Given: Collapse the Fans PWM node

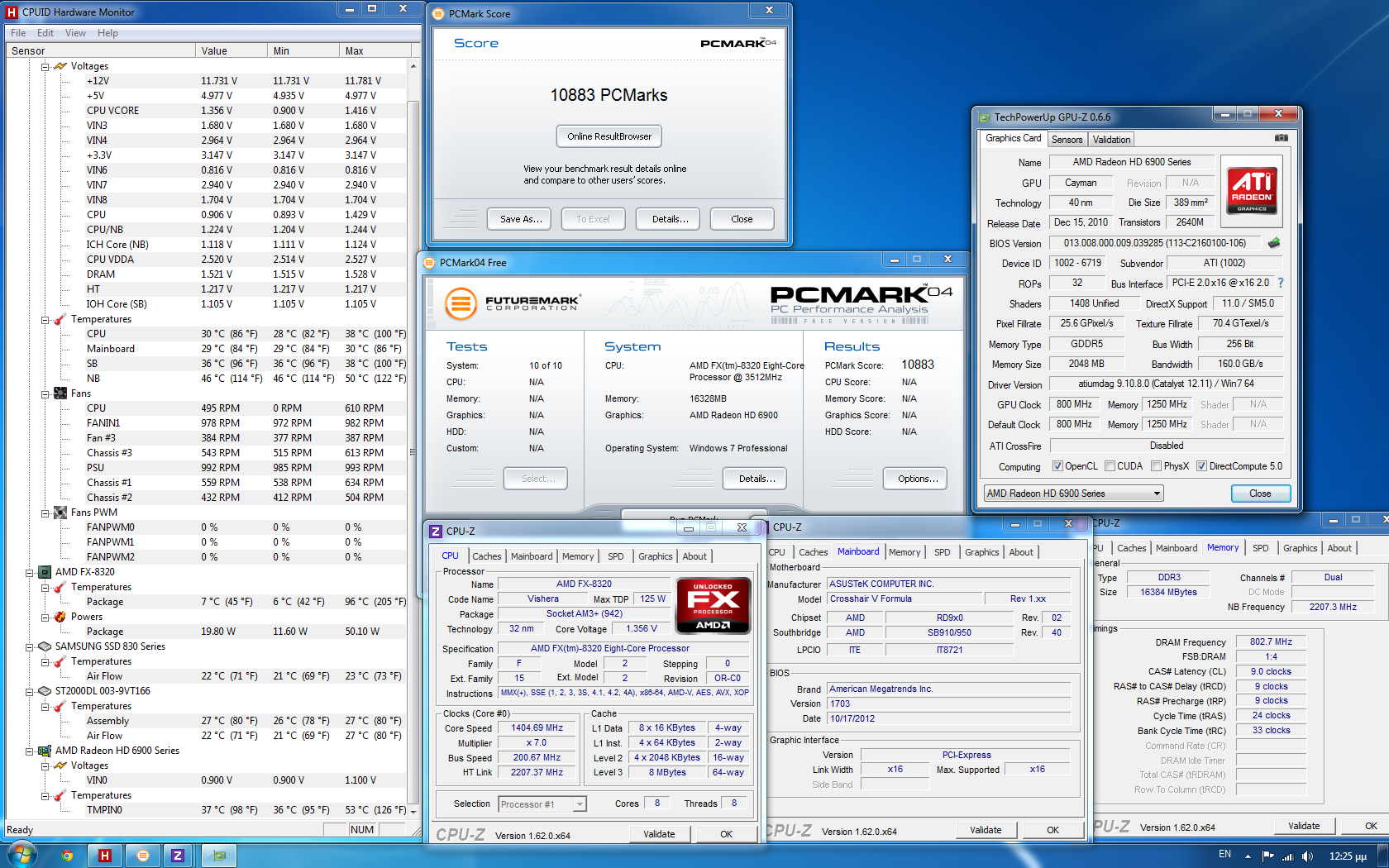Looking at the screenshot, I should 45,513.
